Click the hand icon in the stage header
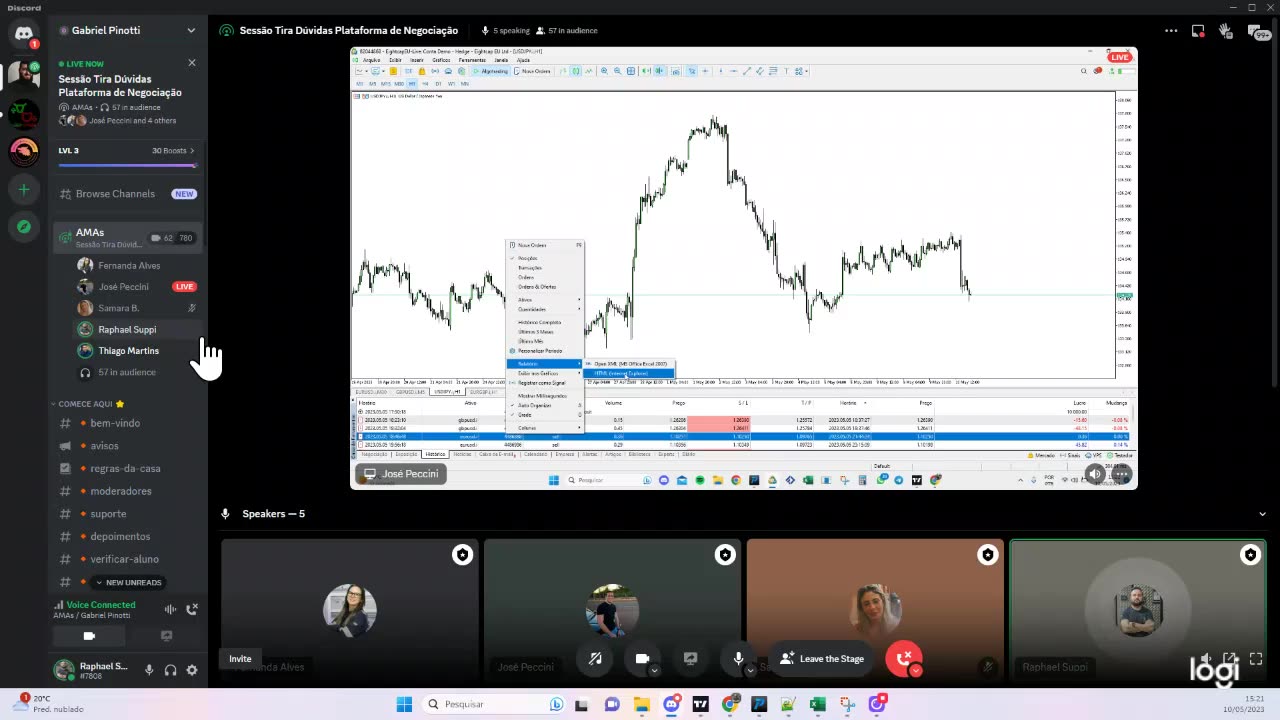 tap(1226, 31)
